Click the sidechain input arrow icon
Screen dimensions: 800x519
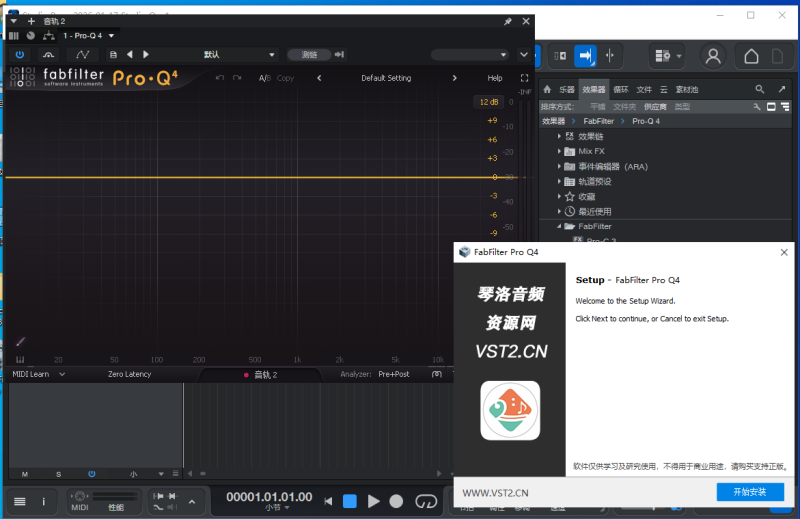339,55
